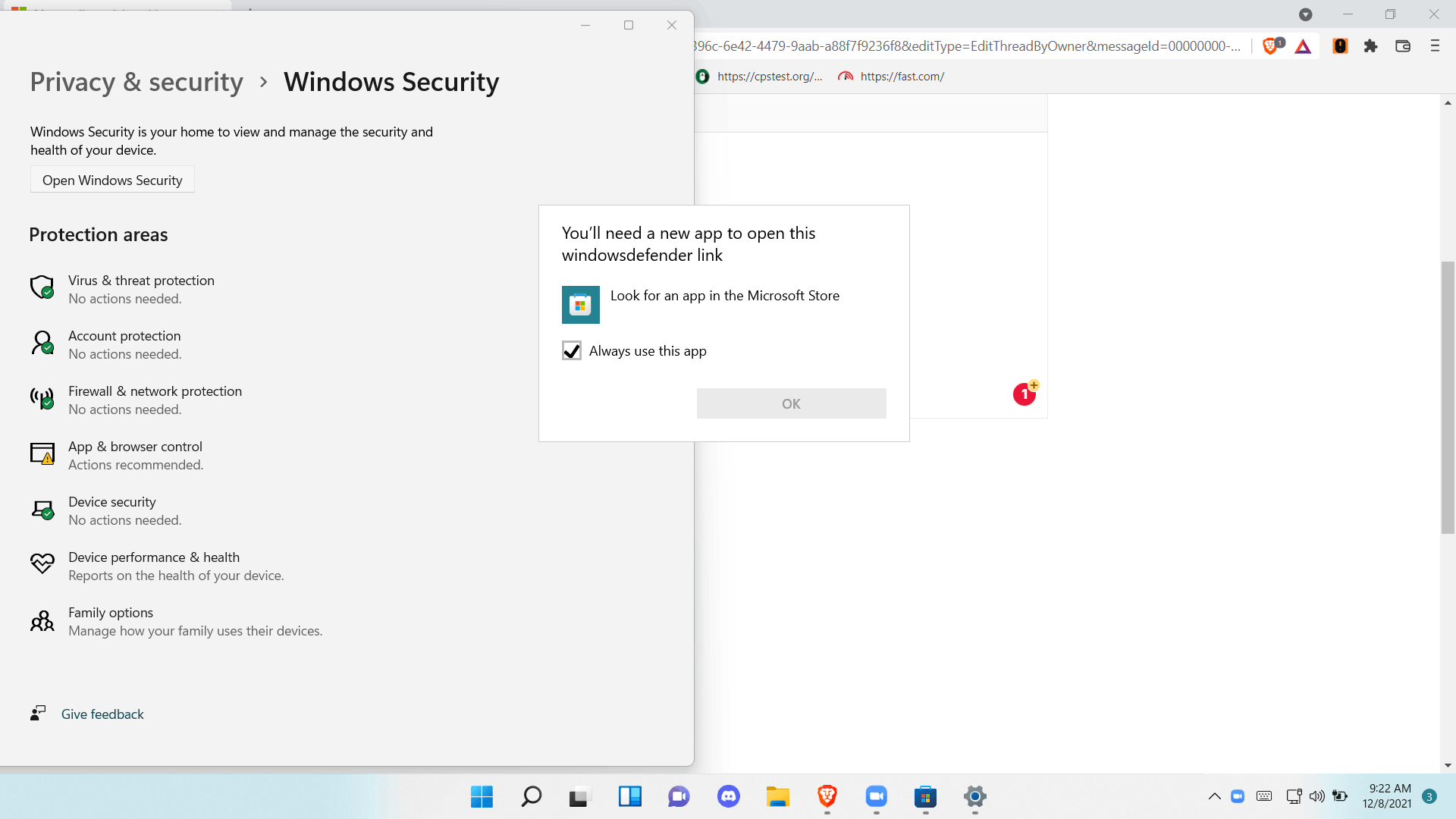The height and width of the screenshot is (819, 1456).
Task: Click browser tab dropdown arrow button
Action: tap(1305, 14)
